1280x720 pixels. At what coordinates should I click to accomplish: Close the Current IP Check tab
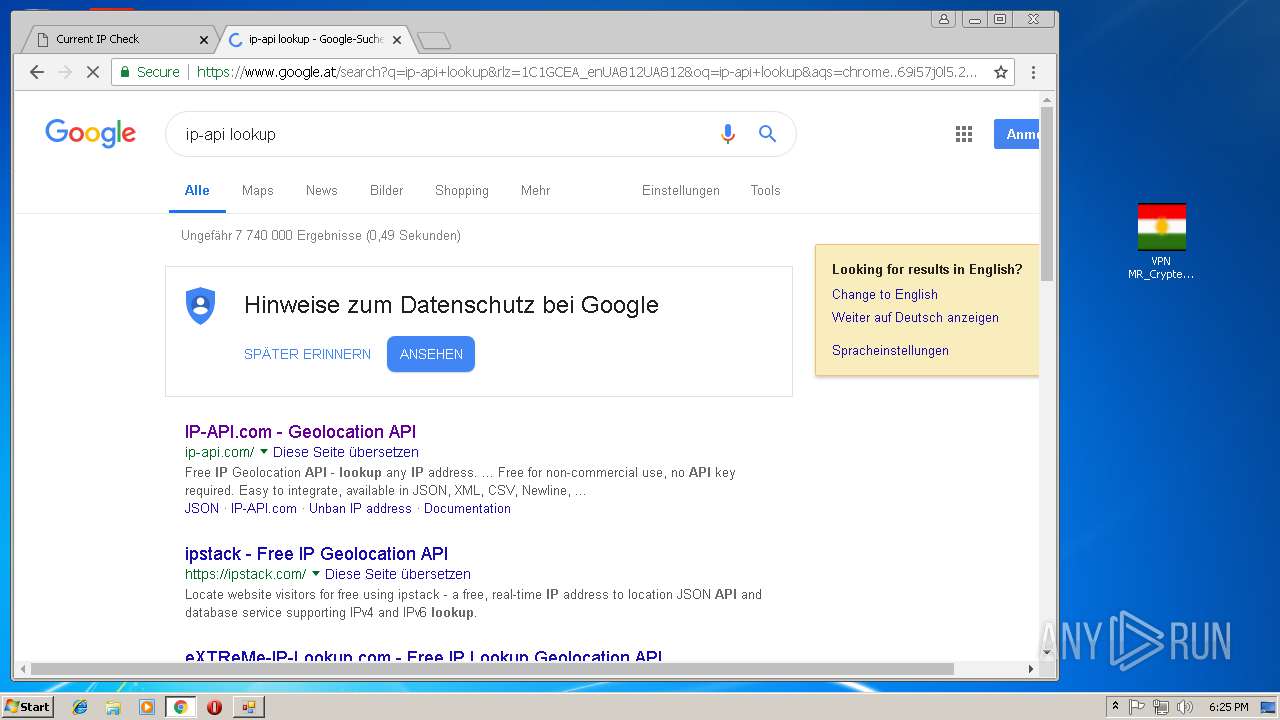204,40
